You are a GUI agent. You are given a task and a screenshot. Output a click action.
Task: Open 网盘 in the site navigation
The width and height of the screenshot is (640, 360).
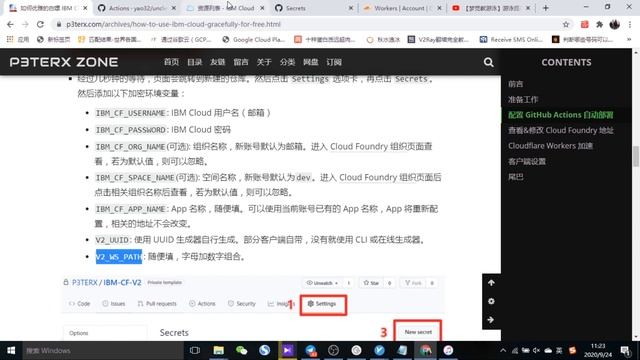point(311,62)
